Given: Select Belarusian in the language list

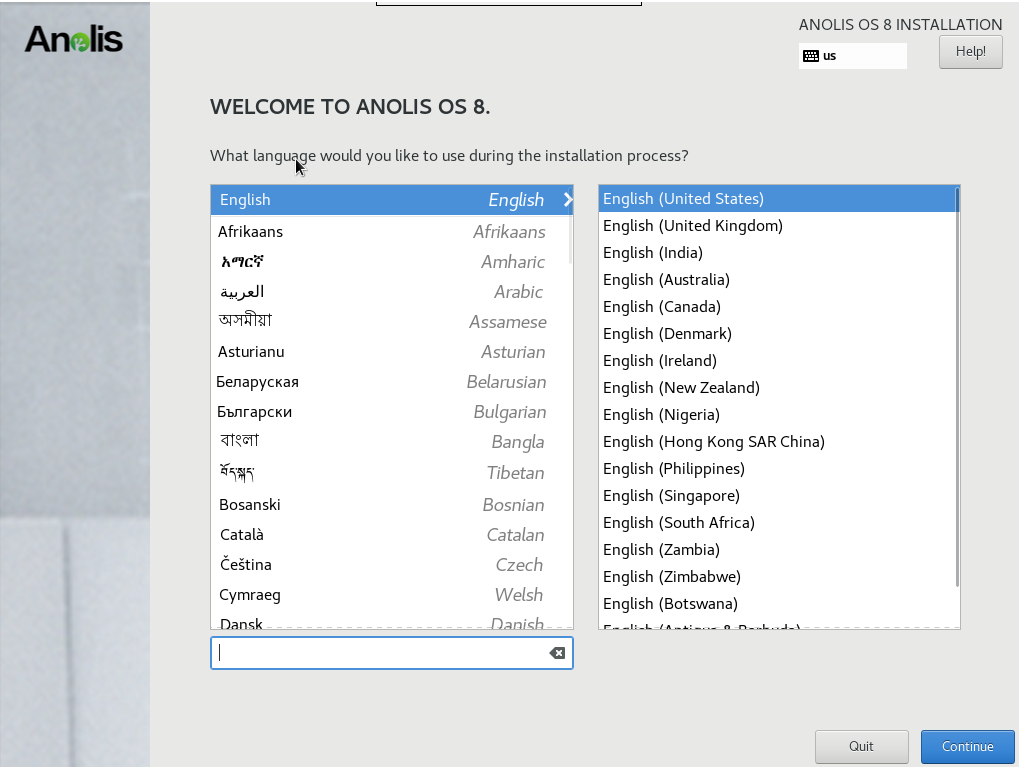Looking at the screenshot, I should tap(391, 382).
